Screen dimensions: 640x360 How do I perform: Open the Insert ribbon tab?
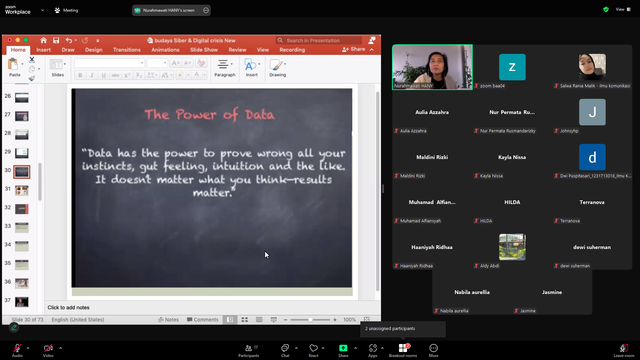43,50
